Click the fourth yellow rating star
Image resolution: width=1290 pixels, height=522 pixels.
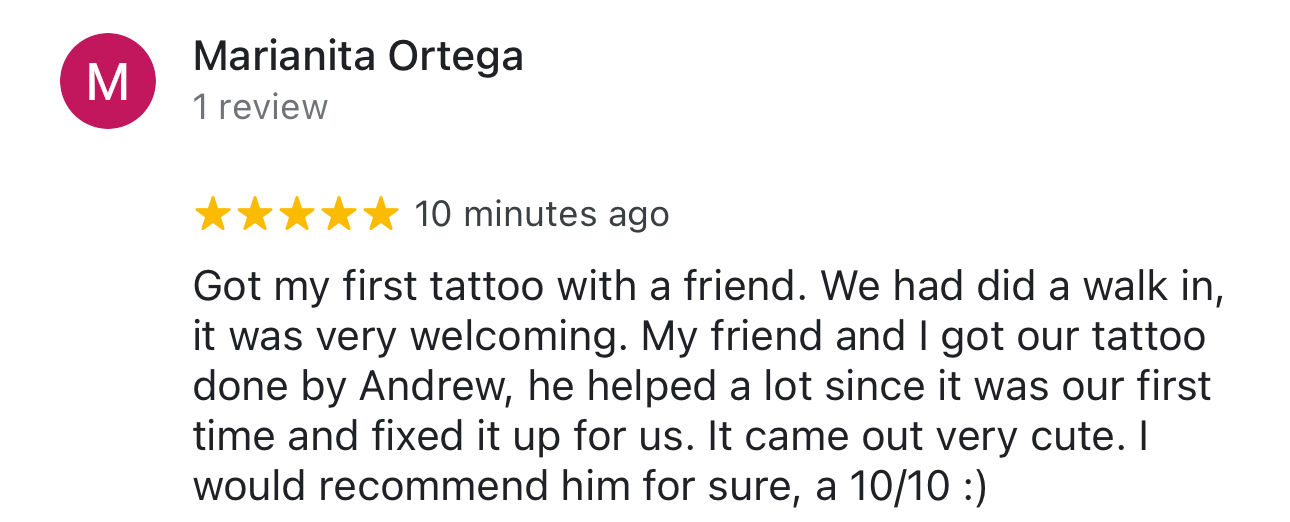pyautogui.click(x=338, y=214)
